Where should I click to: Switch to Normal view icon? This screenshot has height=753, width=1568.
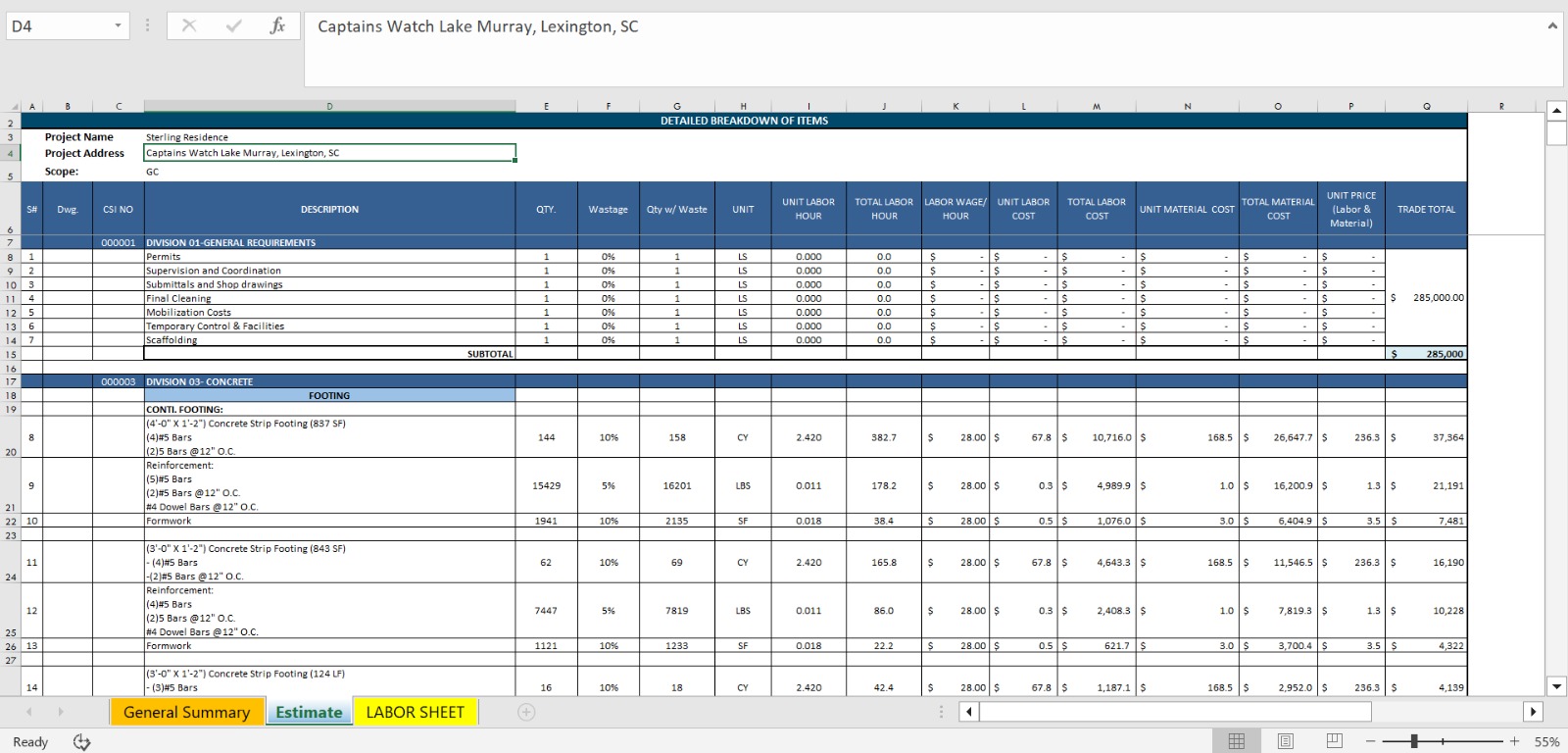pos(1237,741)
